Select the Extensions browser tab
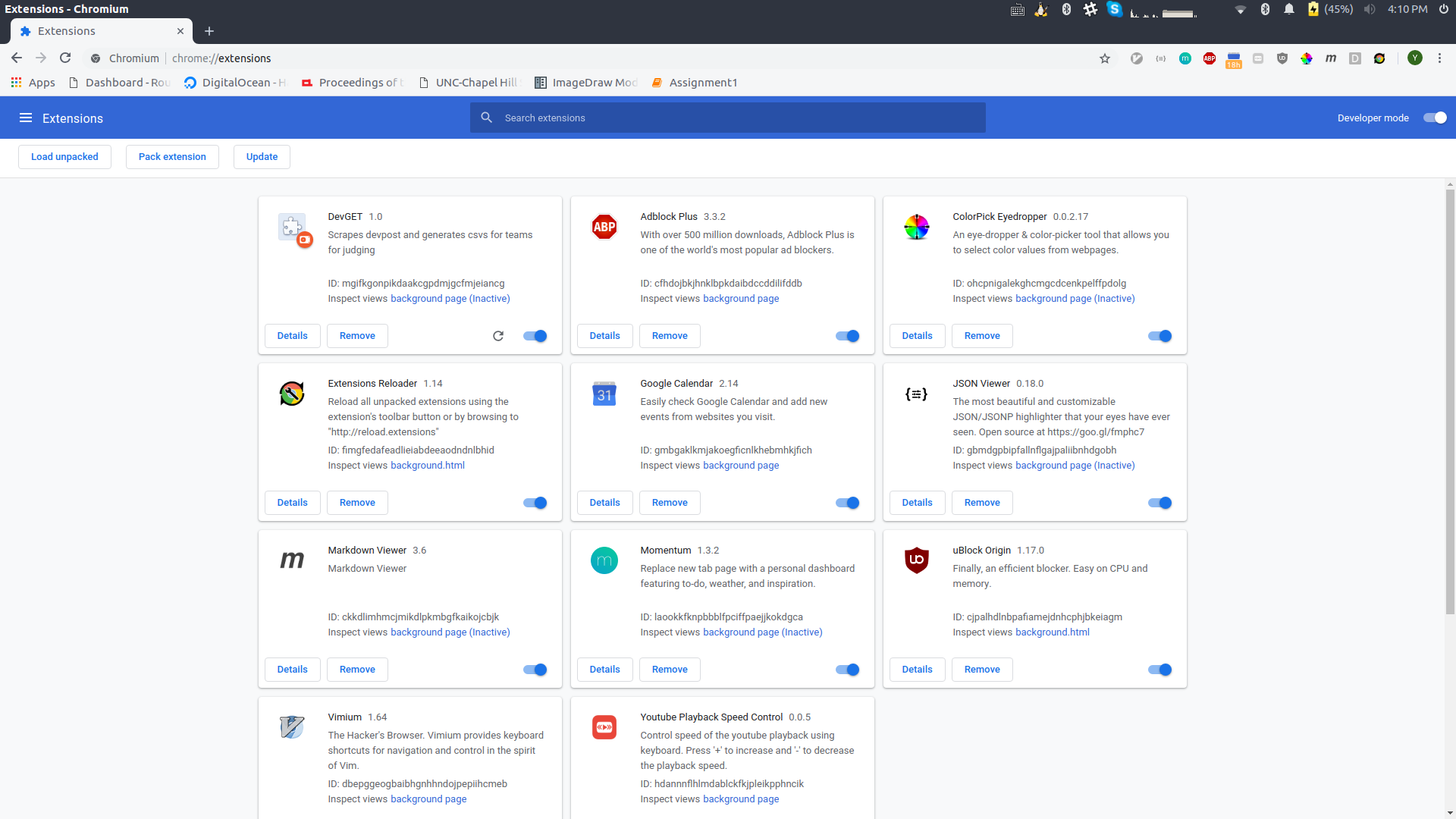 point(102,31)
